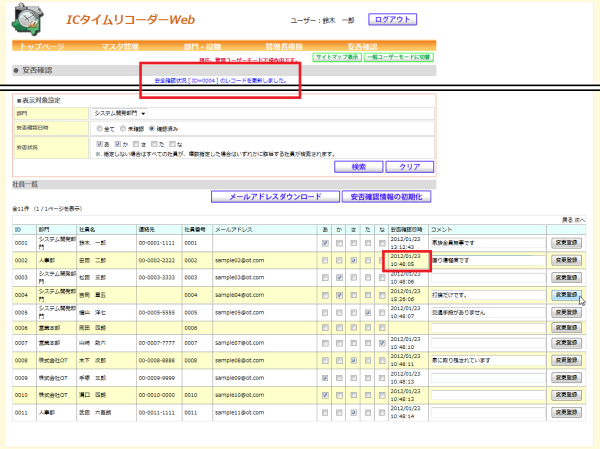Viewport: 600px width, 449px height.
Task: Click the comment field in row 0002
Action: [x=488, y=260]
